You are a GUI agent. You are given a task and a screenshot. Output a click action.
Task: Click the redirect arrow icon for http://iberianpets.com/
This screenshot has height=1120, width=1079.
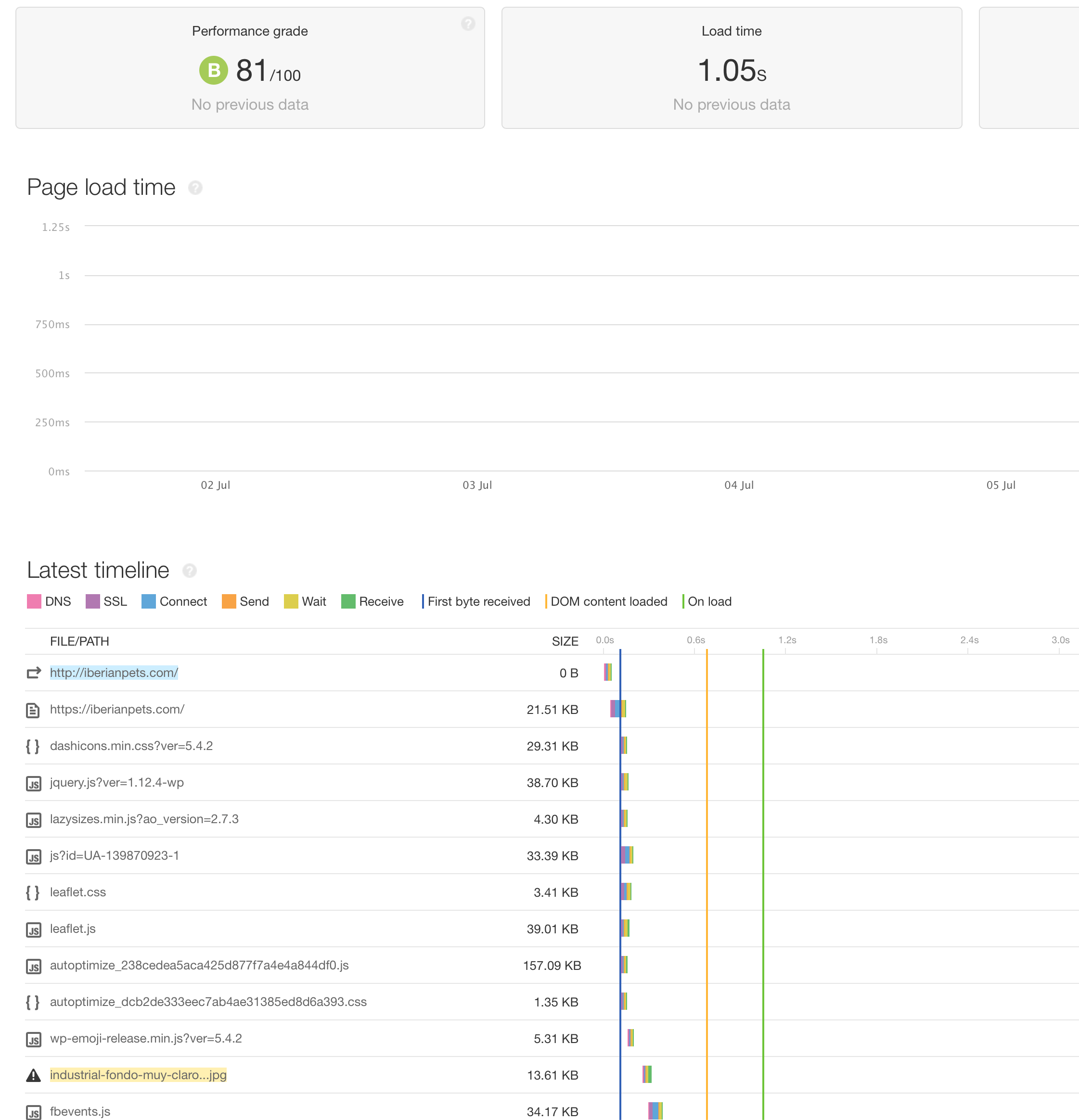click(34, 673)
